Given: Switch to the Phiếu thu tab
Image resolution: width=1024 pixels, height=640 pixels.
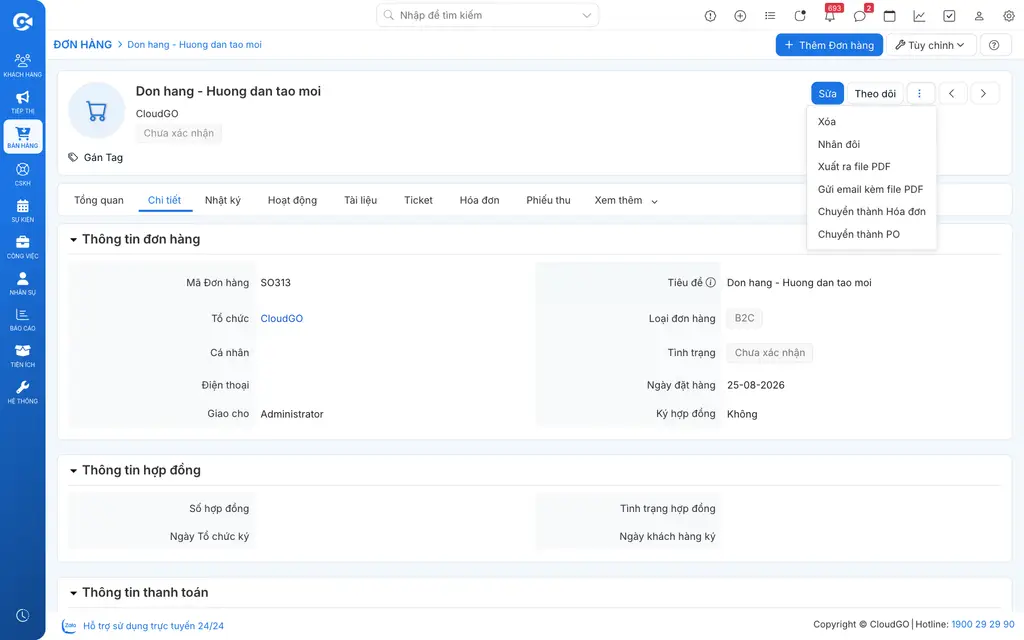Looking at the screenshot, I should coord(548,200).
